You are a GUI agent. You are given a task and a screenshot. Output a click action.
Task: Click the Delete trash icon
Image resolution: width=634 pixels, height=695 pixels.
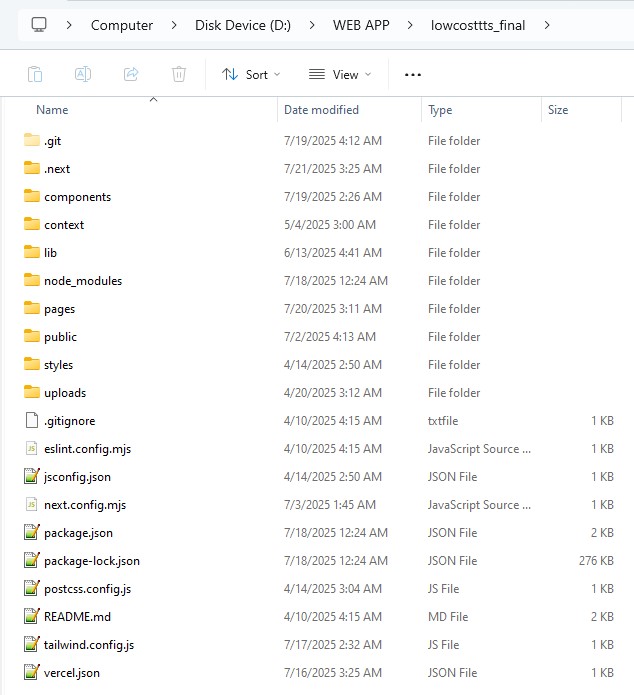coord(179,74)
